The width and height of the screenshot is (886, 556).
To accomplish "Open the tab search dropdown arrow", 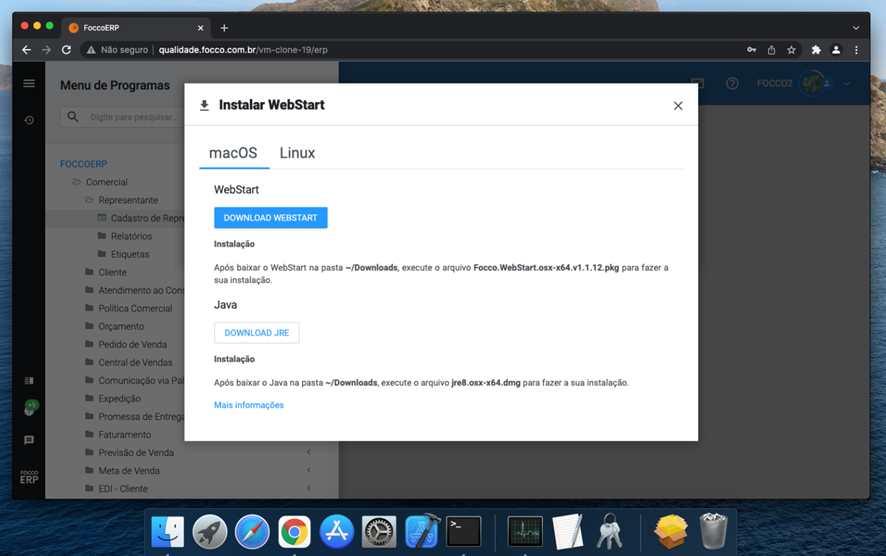I will [855, 28].
